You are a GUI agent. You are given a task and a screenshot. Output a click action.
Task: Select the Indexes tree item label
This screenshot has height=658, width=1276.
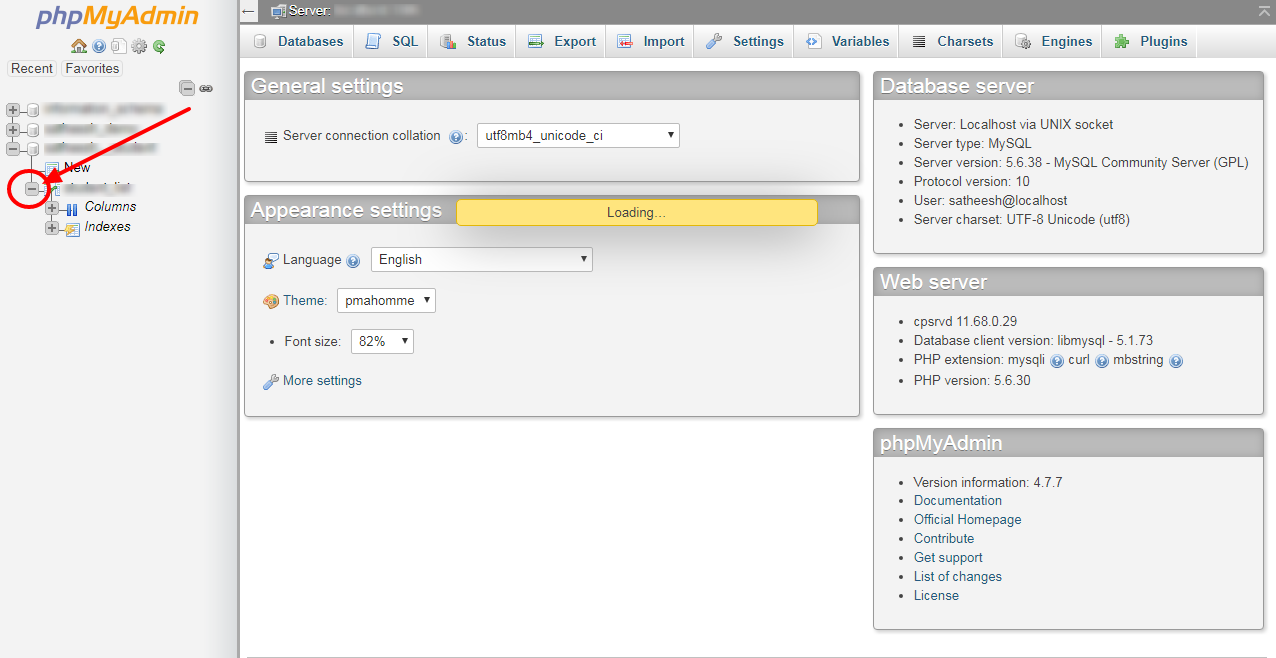tap(107, 227)
